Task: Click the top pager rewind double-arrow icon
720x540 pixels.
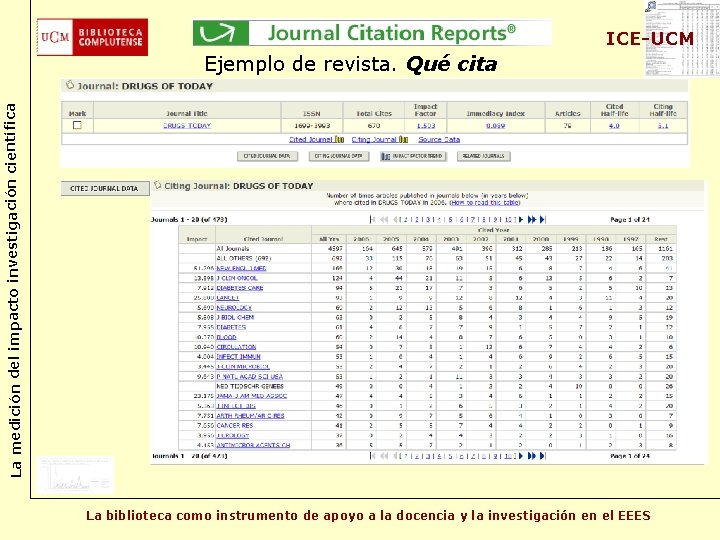Action: click(x=384, y=219)
